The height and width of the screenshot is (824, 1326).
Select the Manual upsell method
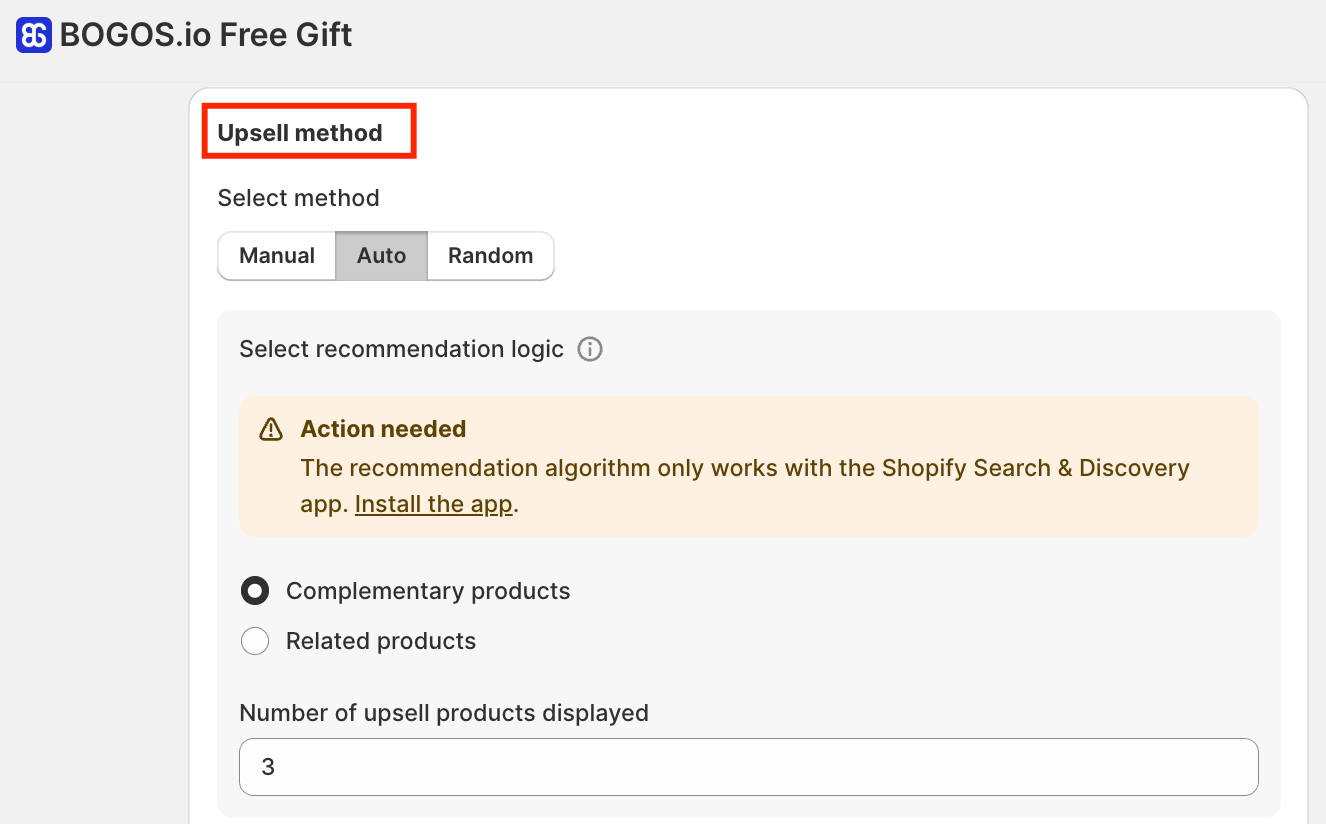coord(277,256)
